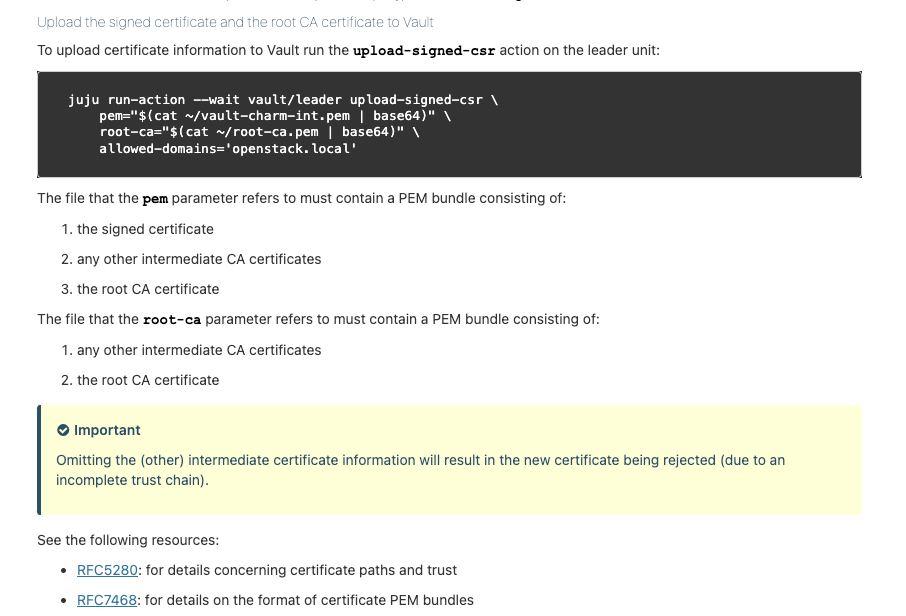This screenshot has height=616, width=906.
Task: Click the bold upload-signed-csr inline code term
Action: pos(424,51)
